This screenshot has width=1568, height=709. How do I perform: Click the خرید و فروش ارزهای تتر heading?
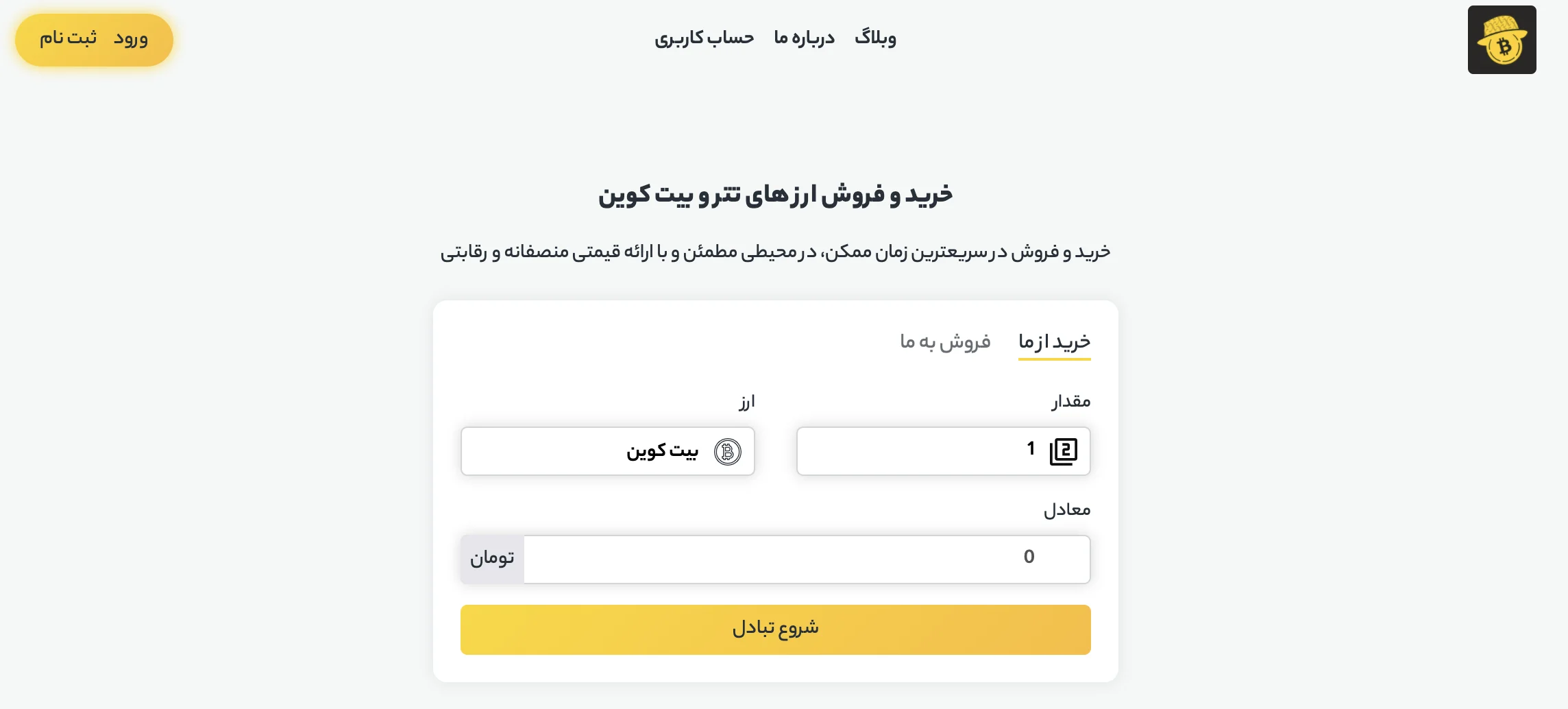[x=775, y=195]
